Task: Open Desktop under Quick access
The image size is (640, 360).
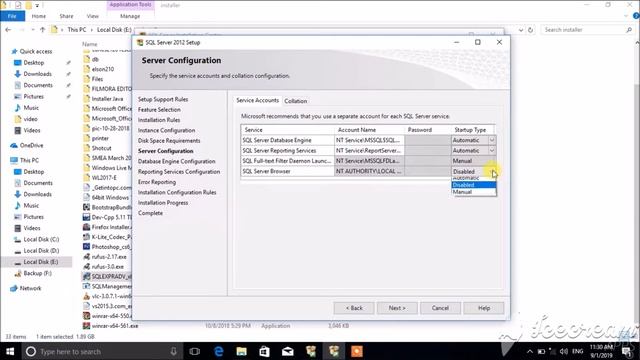Action: pos(33,63)
